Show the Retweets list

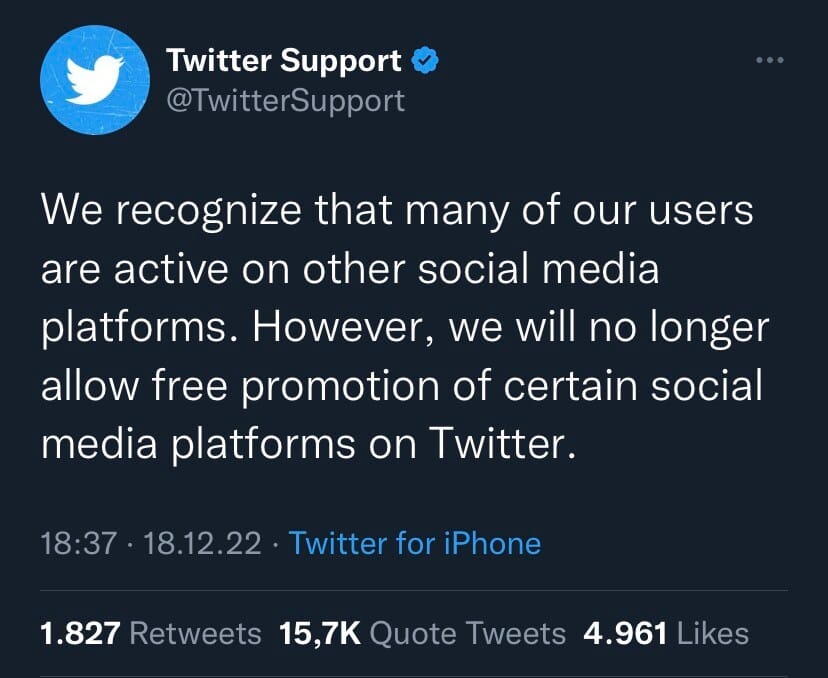pyautogui.click(x=195, y=633)
